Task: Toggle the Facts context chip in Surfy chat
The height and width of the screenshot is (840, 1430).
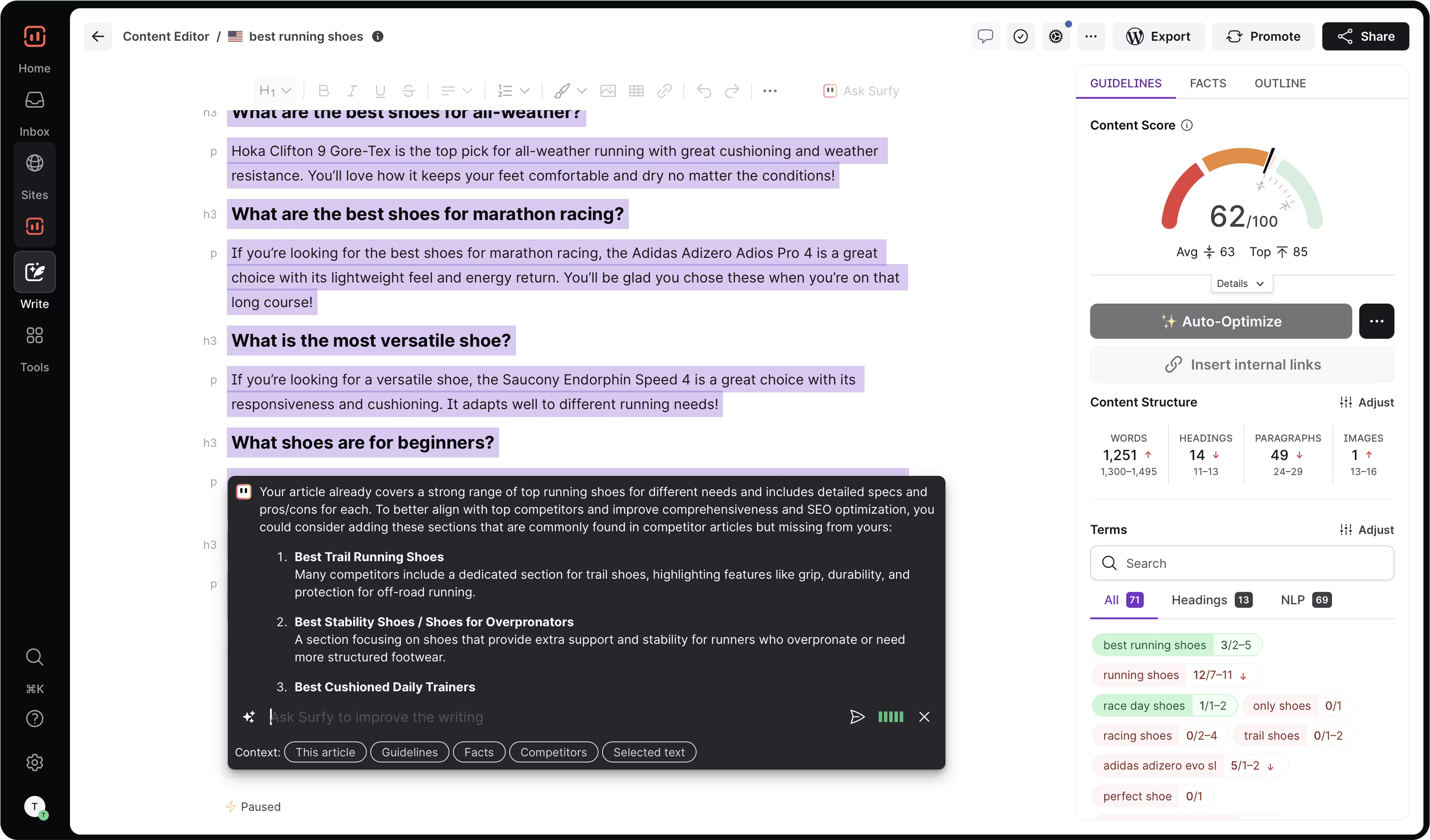Action: [x=478, y=752]
